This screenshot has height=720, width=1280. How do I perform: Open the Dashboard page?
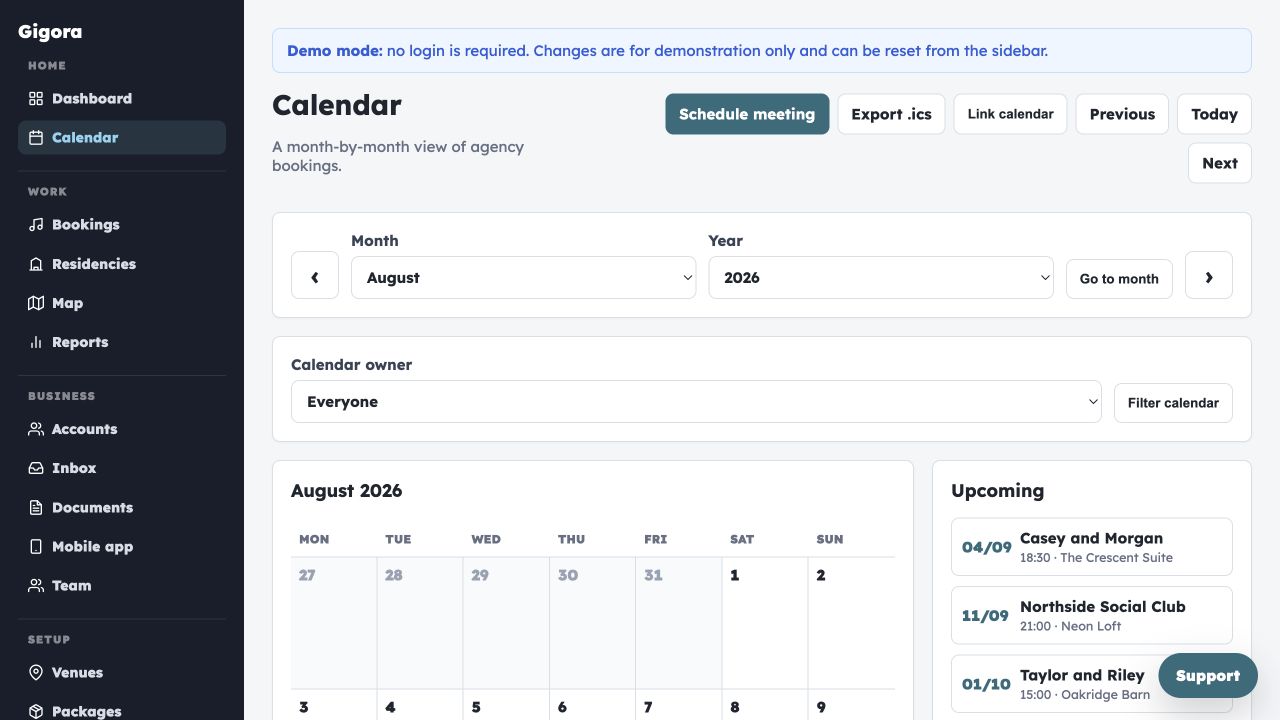(x=122, y=98)
